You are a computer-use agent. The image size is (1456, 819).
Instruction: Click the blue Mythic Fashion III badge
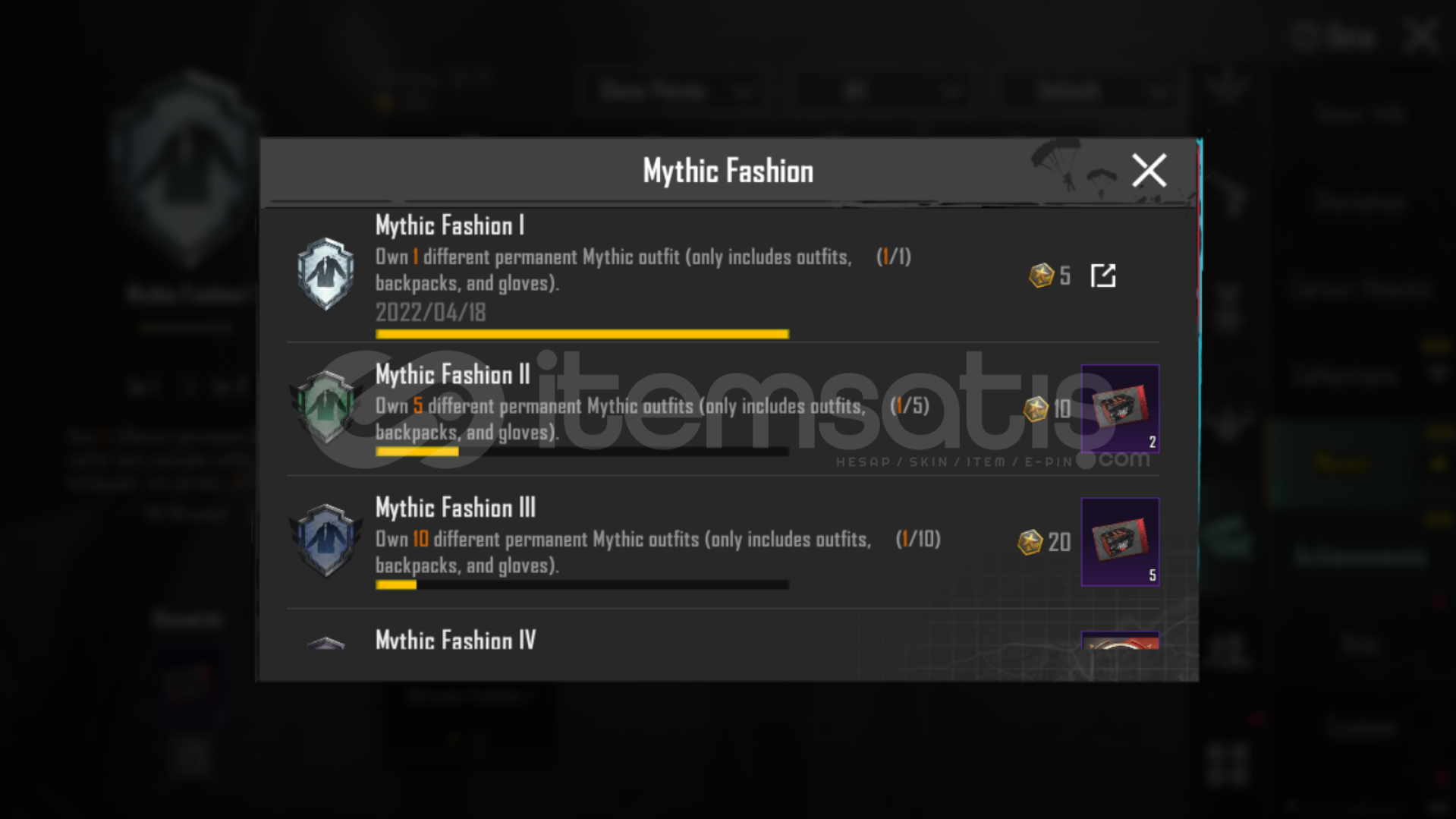pos(325,540)
